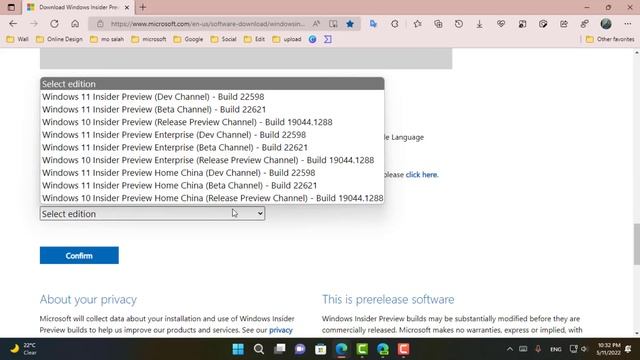Screen dimensions: 640x360
Task: Open the privacy link in About your privacy
Action: pos(281,330)
